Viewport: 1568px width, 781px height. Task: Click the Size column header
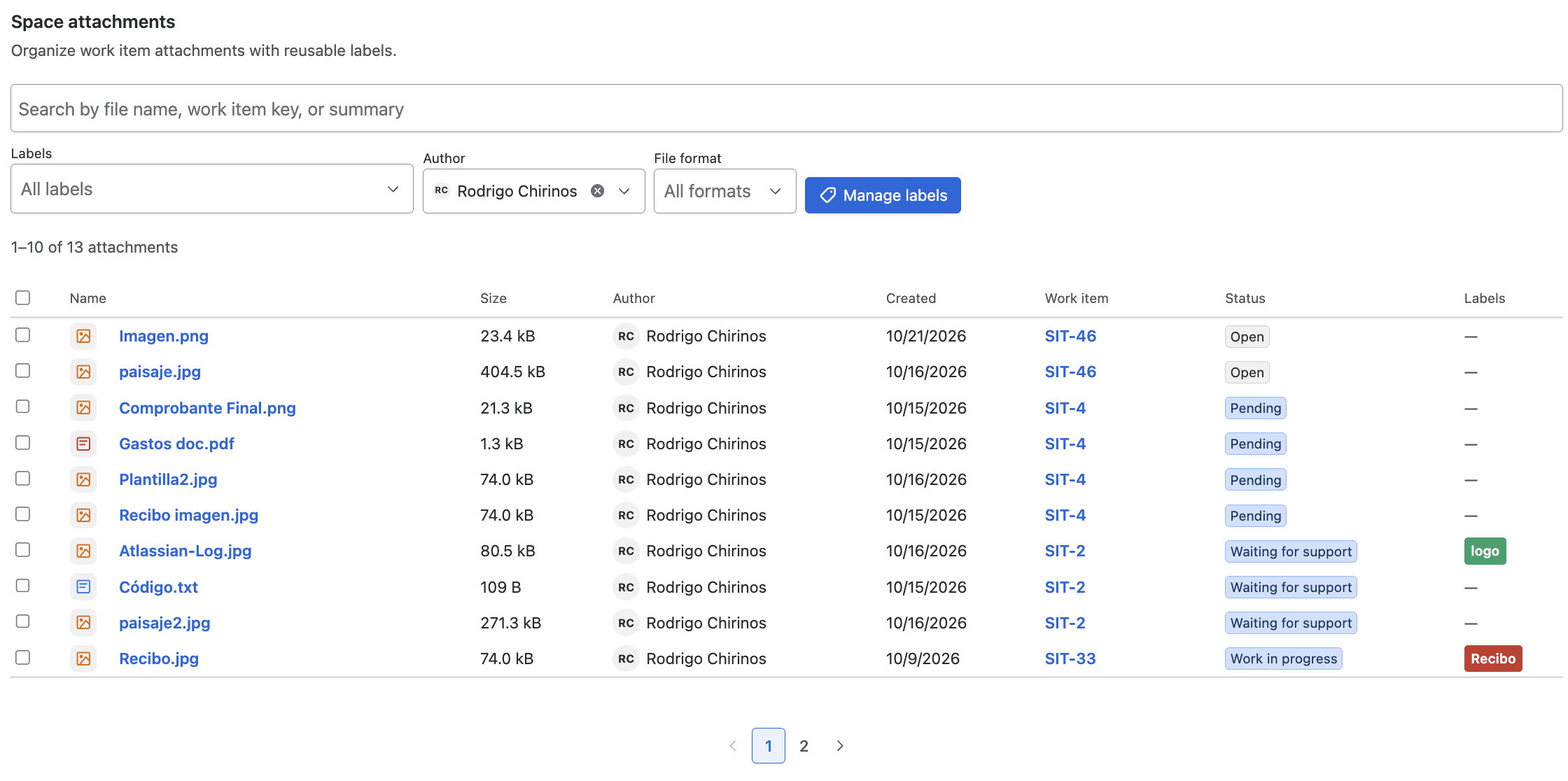point(493,298)
